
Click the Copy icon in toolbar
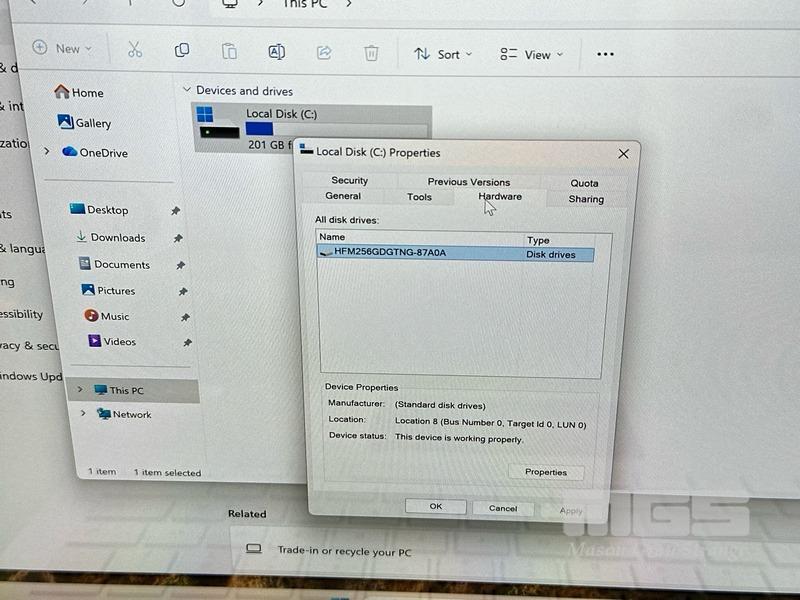182,51
